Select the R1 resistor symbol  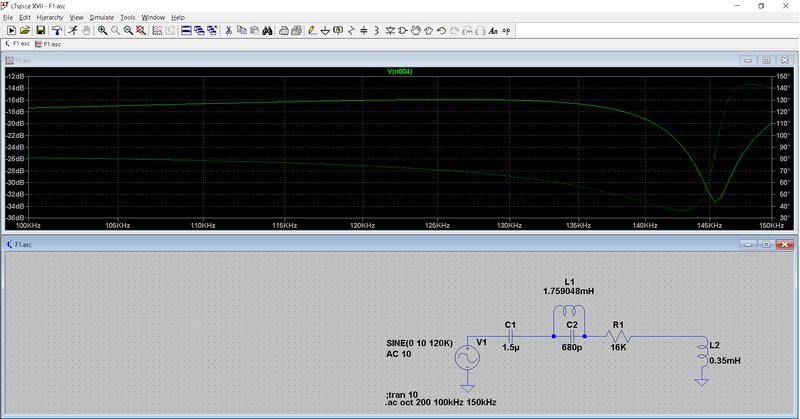pos(618,336)
